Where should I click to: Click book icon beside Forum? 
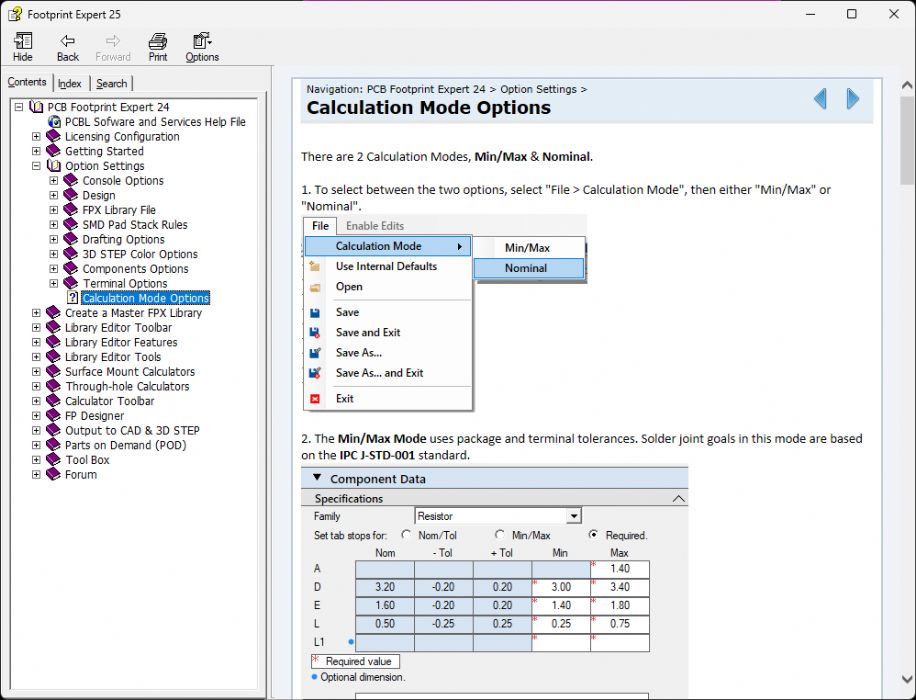coord(53,474)
